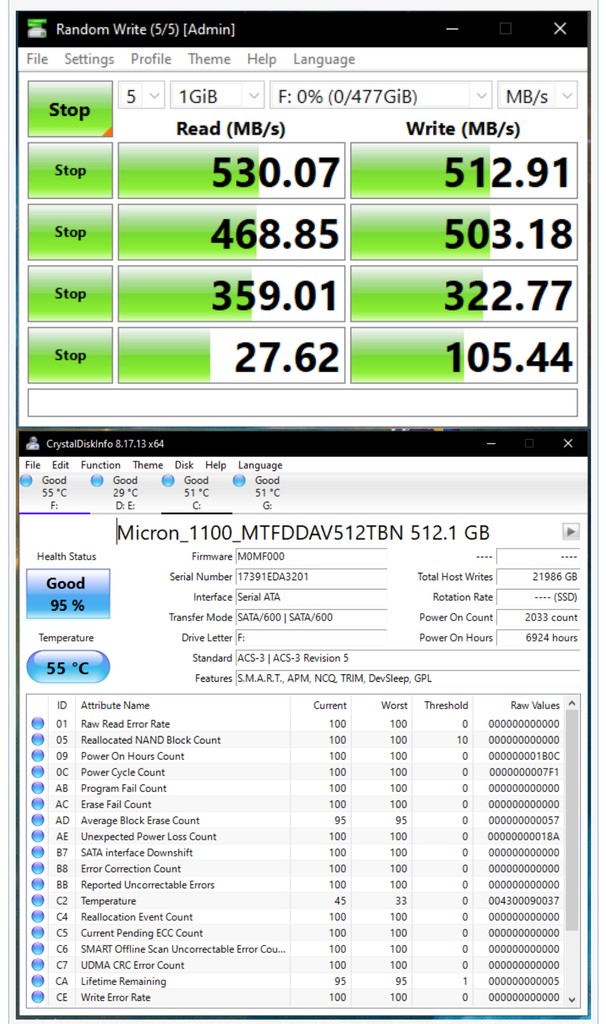Open the test count dropdown showing 5
Image resolution: width=606 pixels, height=1024 pixels.
pyautogui.click(x=141, y=97)
